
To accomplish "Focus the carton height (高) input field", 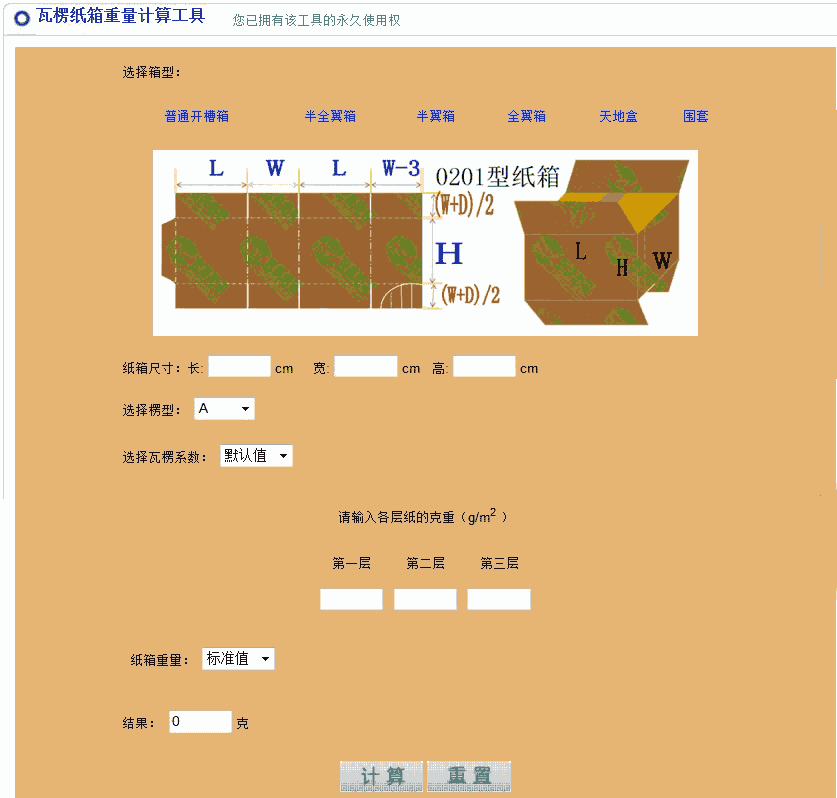I will click(x=484, y=367).
